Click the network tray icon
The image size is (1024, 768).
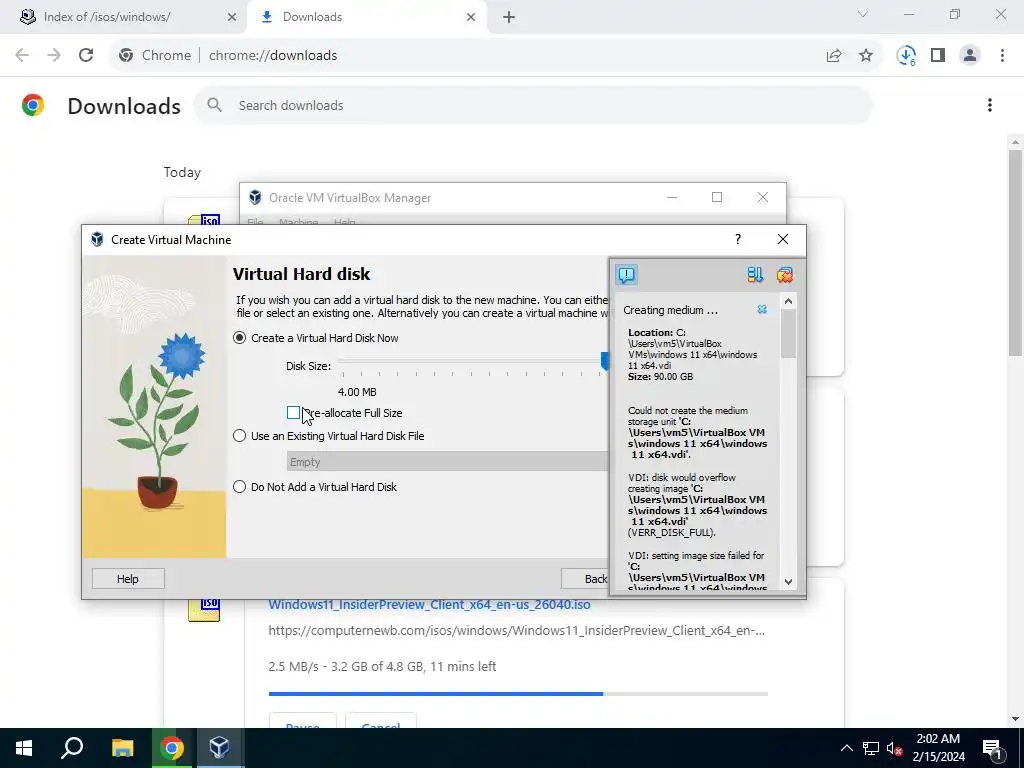tap(871, 748)
